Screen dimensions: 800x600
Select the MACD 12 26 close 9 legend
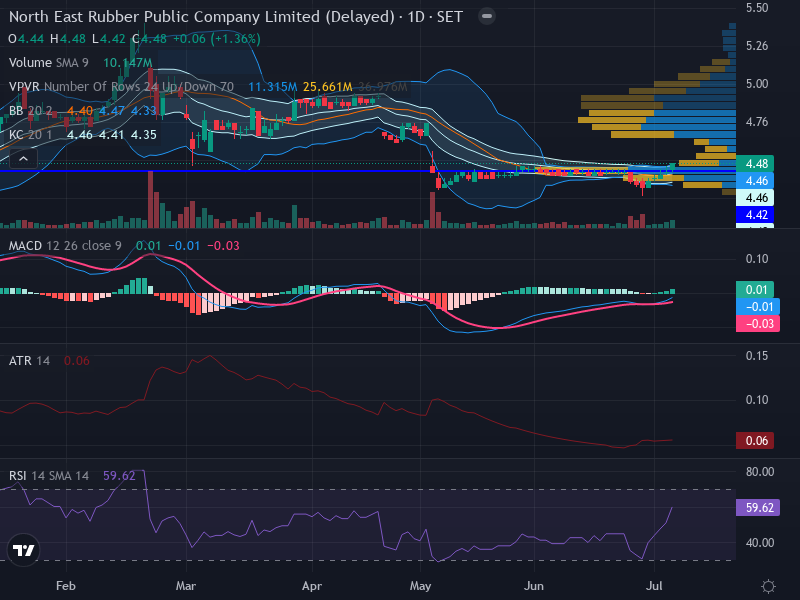pos(65,246)
